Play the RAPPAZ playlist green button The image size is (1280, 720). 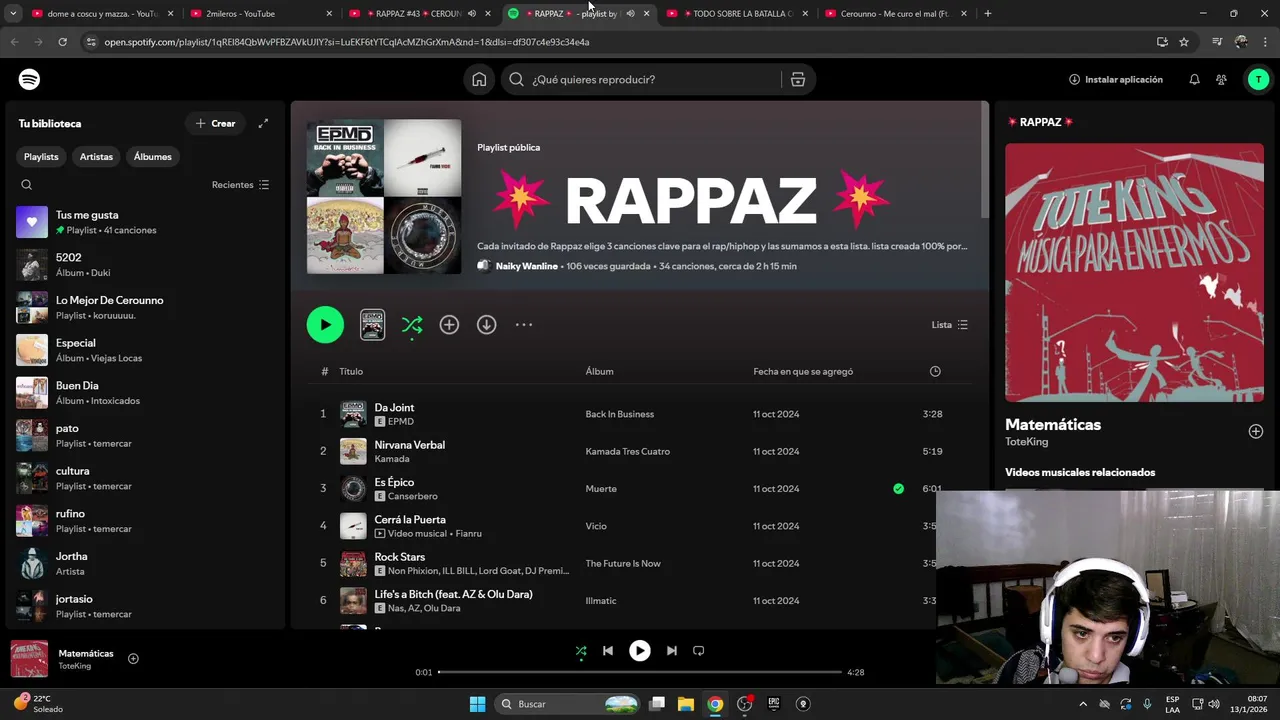325,325
